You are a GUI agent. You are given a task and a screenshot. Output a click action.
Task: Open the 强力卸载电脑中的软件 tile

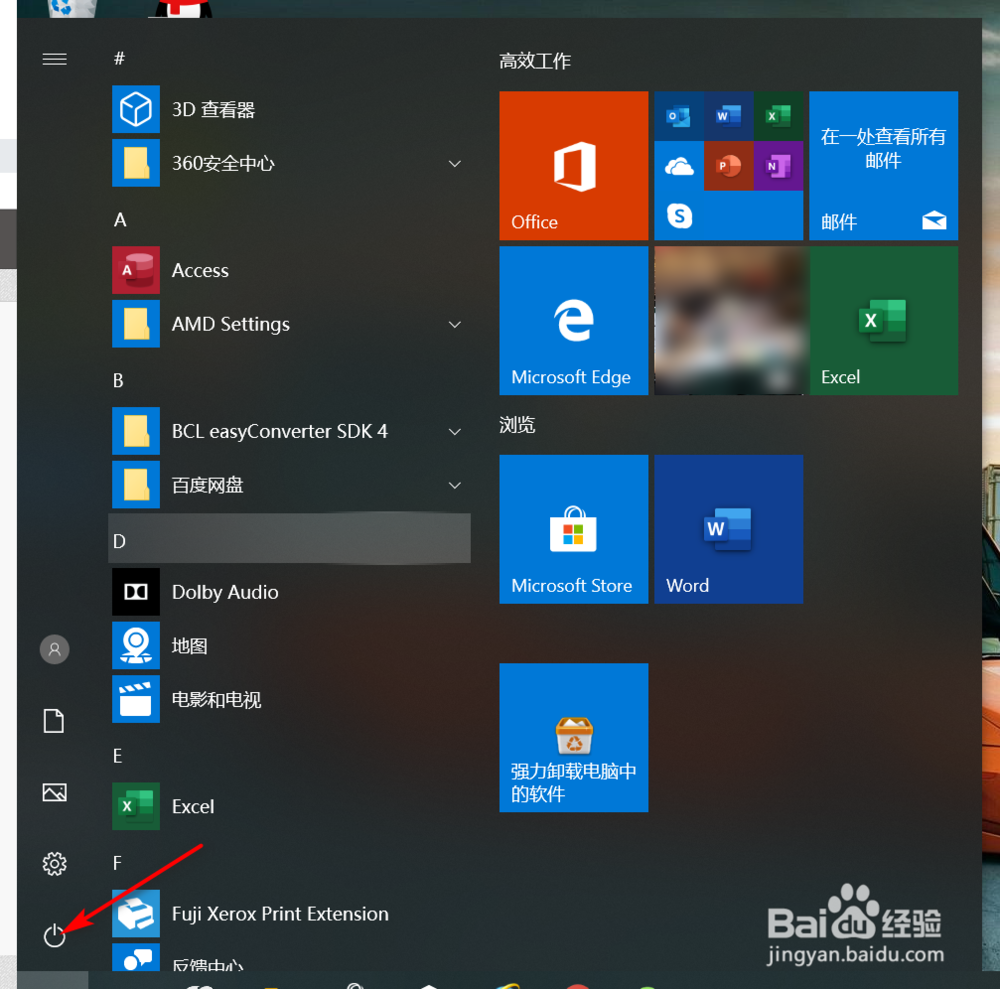tap(573, 737)
